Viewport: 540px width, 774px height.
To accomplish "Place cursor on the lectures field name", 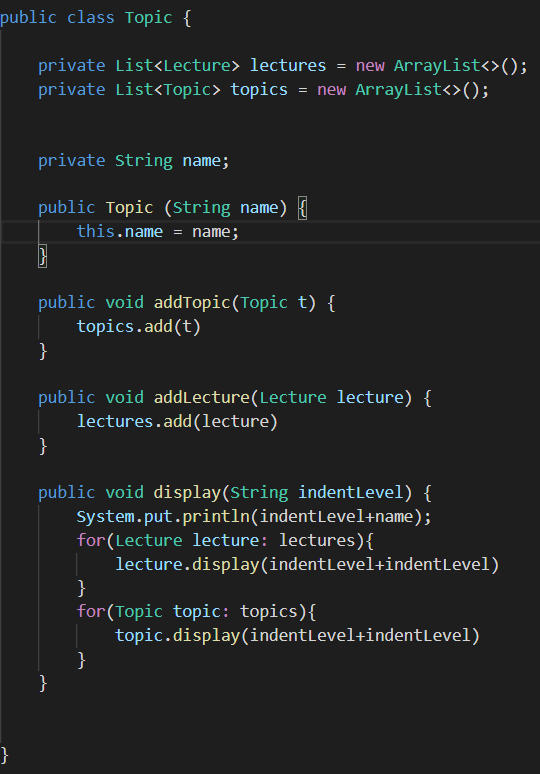I will [x=288, y=65].
